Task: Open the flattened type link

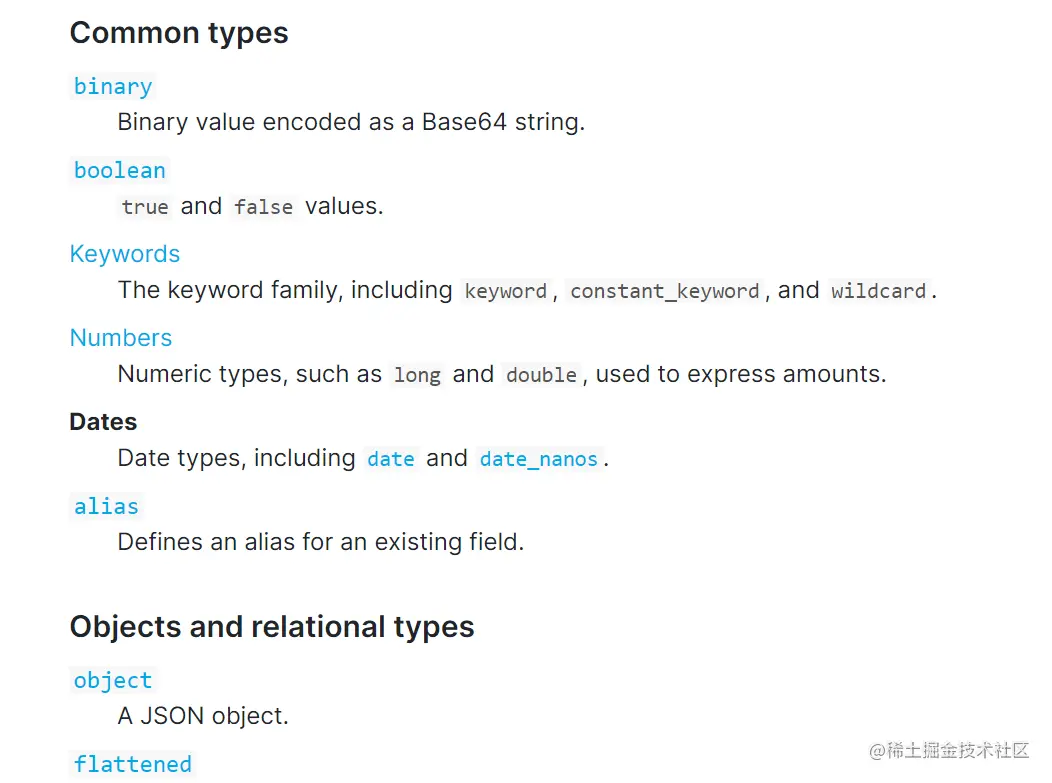Action: click(133, 764)
